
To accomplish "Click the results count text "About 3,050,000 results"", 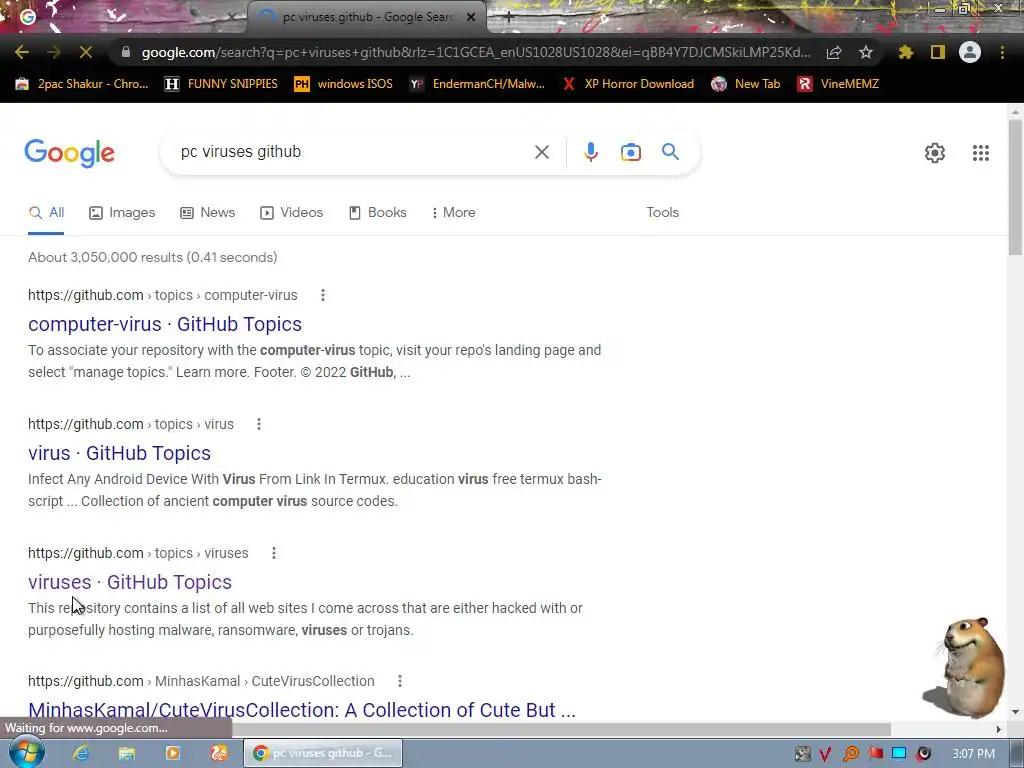I will pyautogui.click(x=105, y=257).
